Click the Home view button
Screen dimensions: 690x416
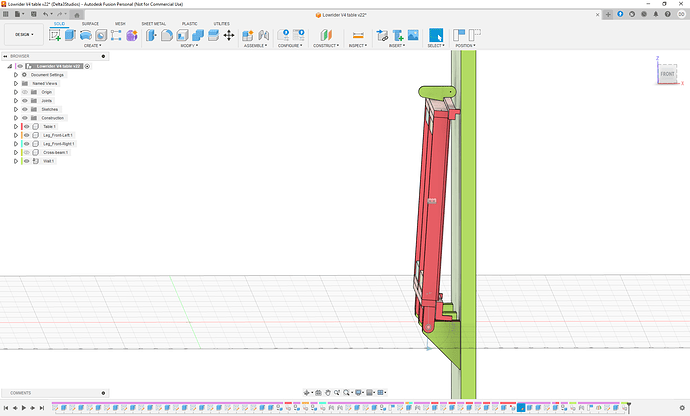77,15
